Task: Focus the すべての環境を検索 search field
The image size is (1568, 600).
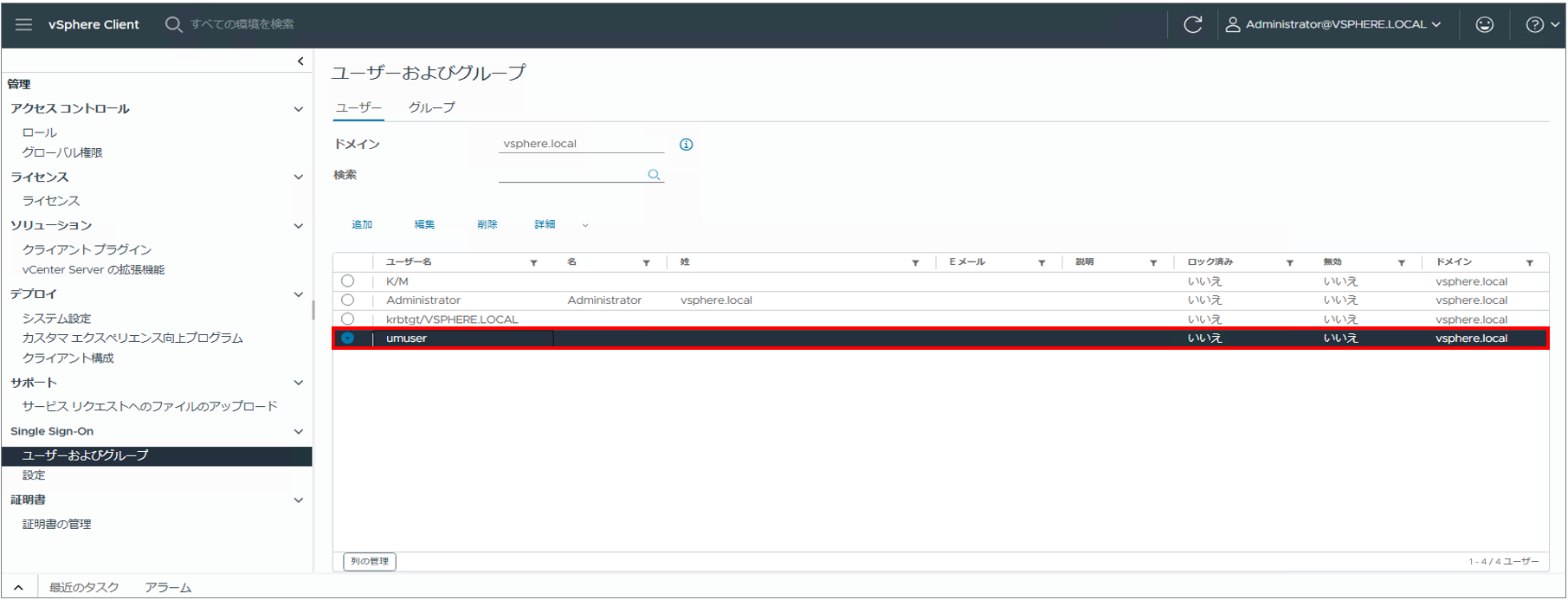Action: click(242, 24)
